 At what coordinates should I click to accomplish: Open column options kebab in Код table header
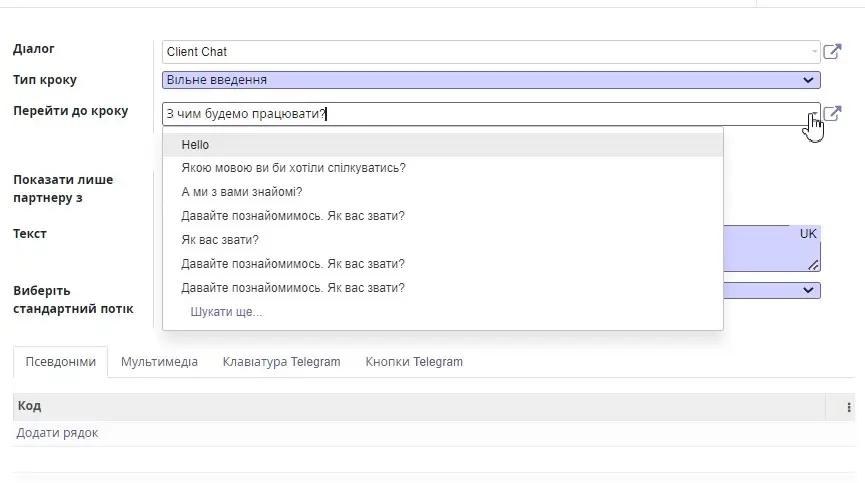pyautogui.click(x=849, y=407)
